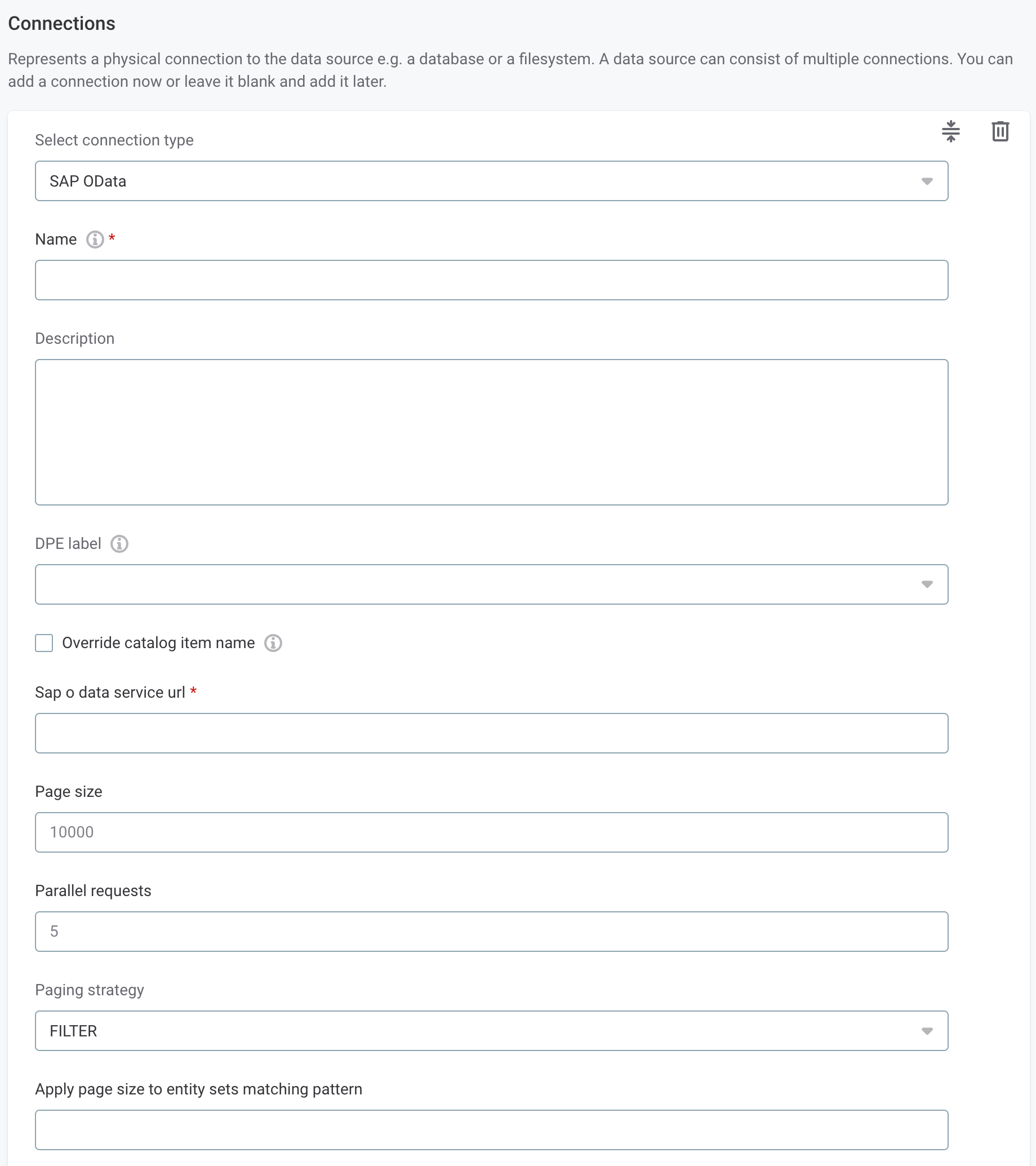Screen dimensions: 1036x1166
Task: Focus the Parallel requests field
Action: click(x=491, y=932)
